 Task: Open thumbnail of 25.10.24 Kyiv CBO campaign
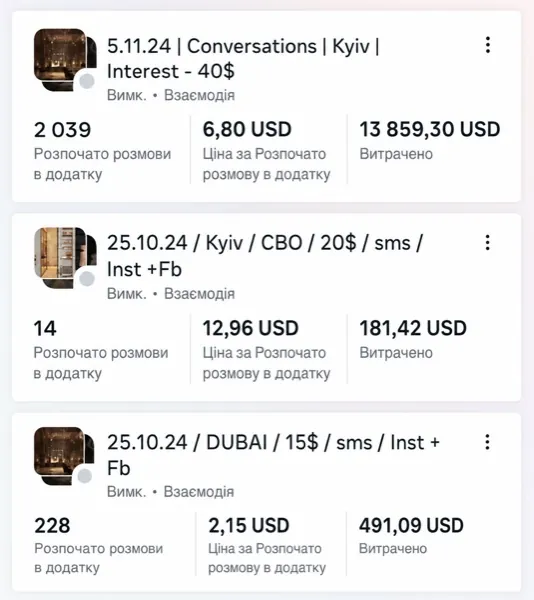(65, 258)
